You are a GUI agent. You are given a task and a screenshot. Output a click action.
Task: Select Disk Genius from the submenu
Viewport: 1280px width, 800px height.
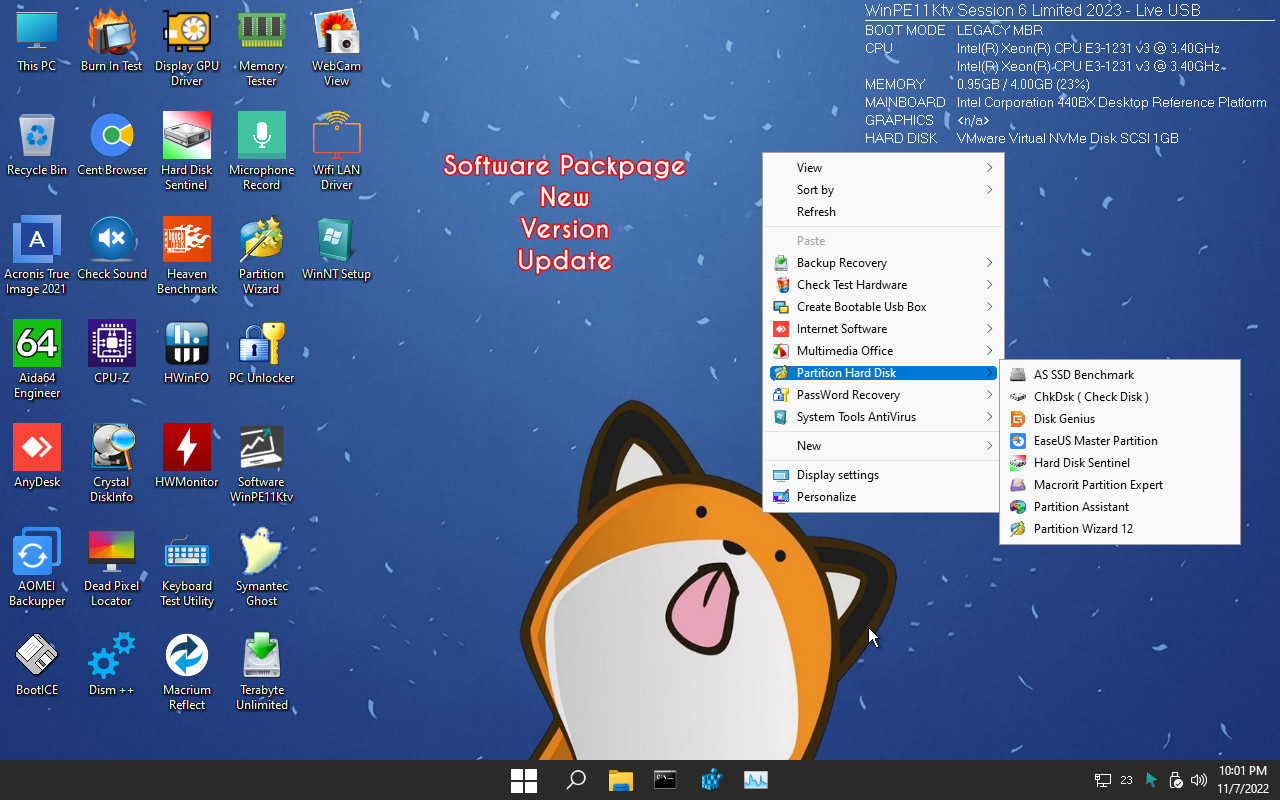click(x=1064, y=419)
